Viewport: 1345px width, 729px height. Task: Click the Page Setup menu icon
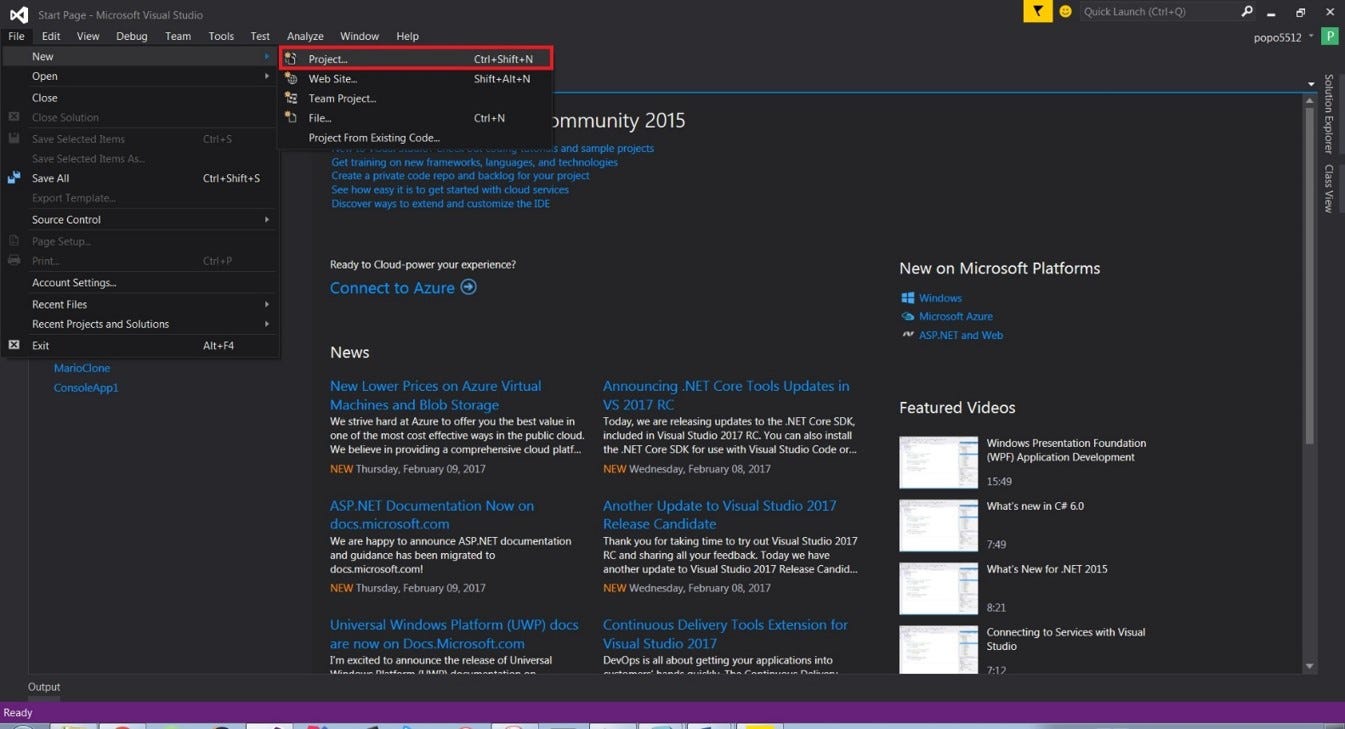[14, 241]
